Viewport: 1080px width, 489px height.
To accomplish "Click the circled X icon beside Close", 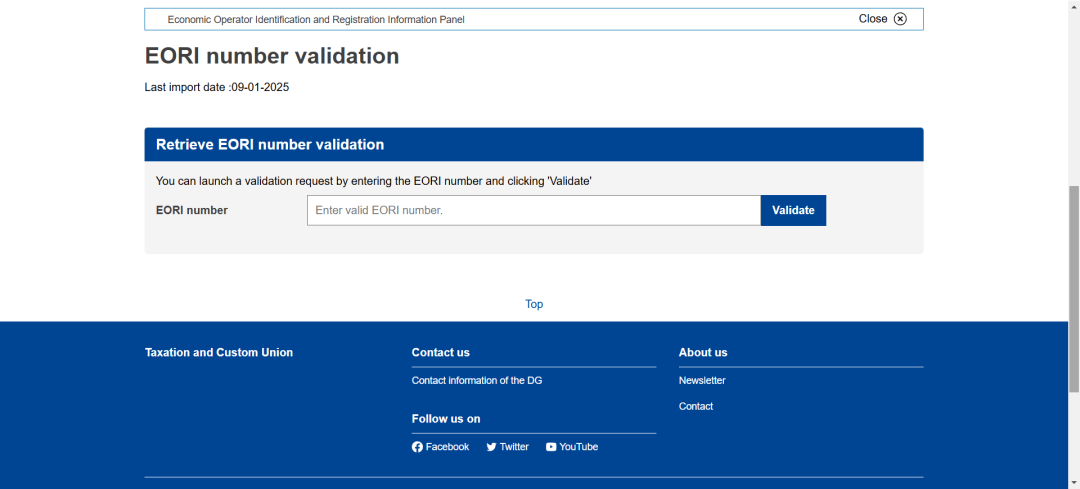I will tap(900, 19).
